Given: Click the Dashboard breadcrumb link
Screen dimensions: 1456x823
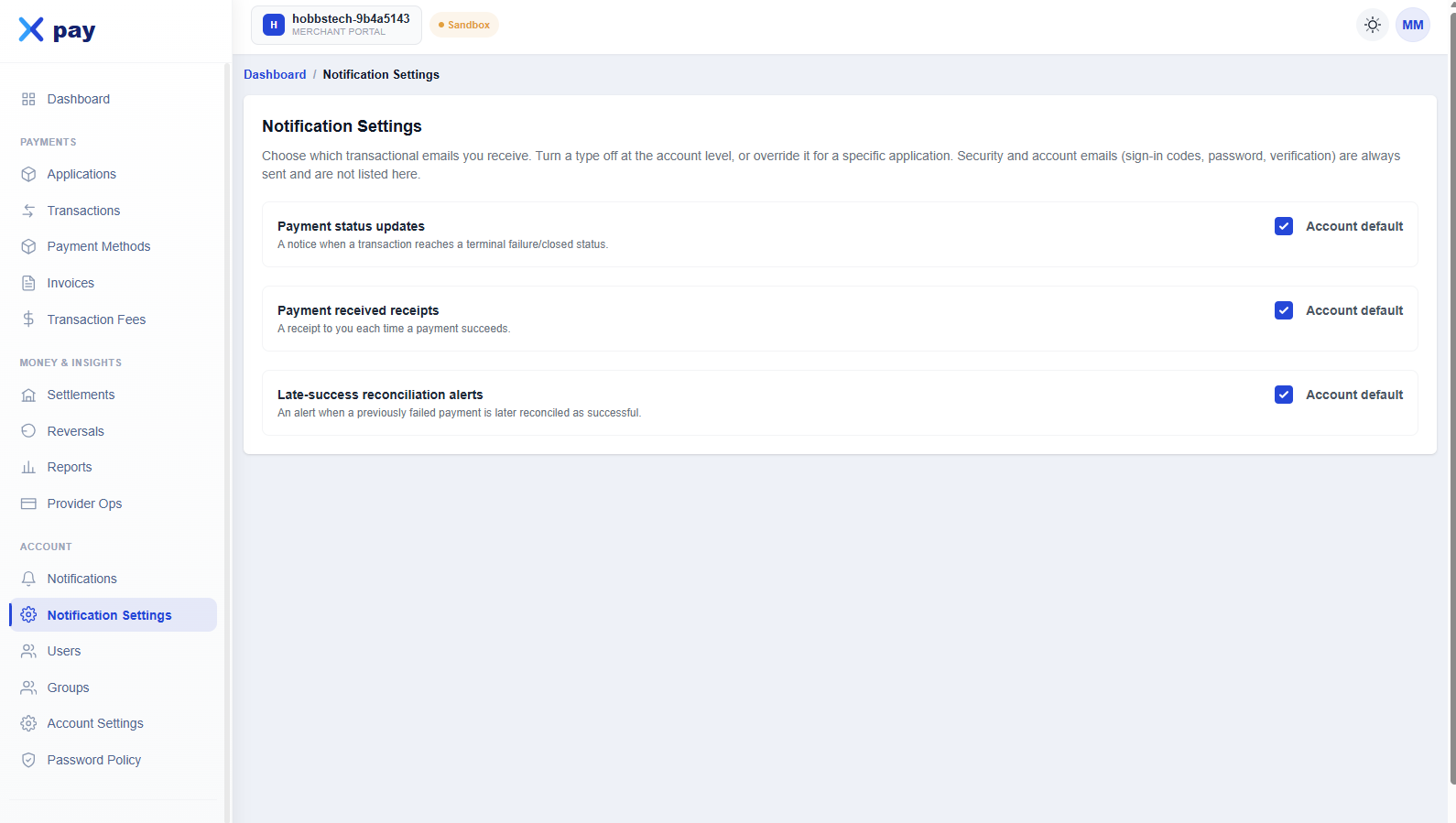Looking at the screenshot, I should click(275, 74).
